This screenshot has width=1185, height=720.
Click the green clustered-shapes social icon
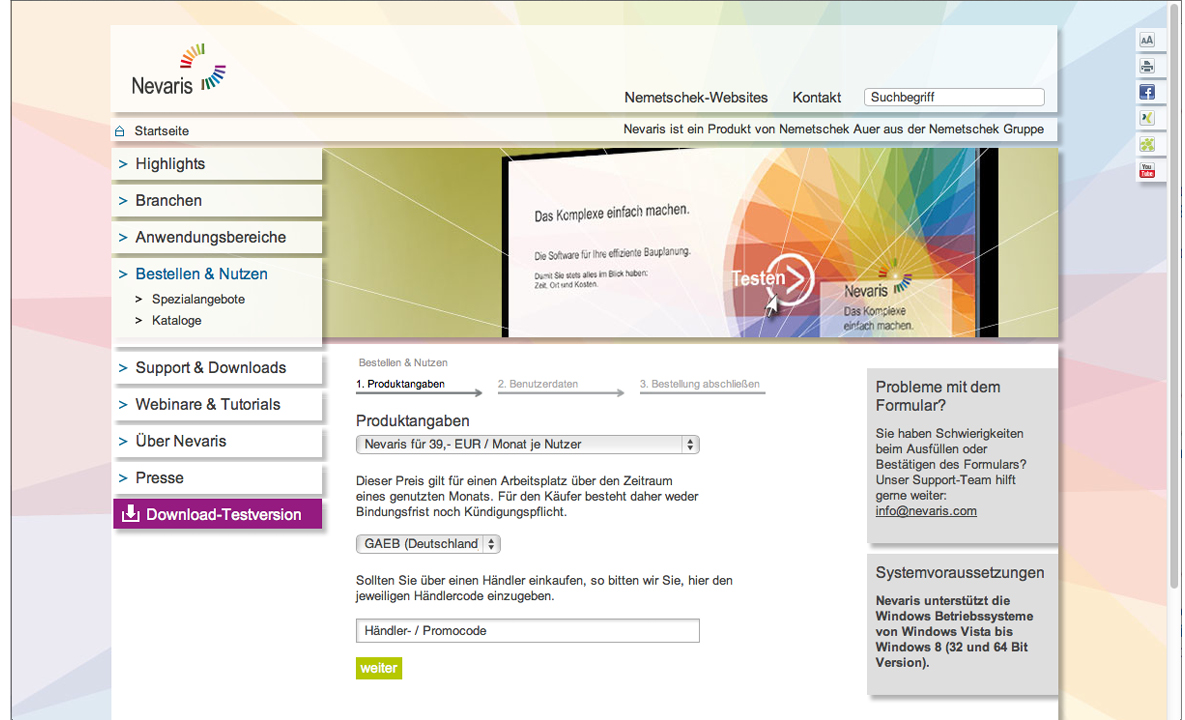[x=1146, y=144]
